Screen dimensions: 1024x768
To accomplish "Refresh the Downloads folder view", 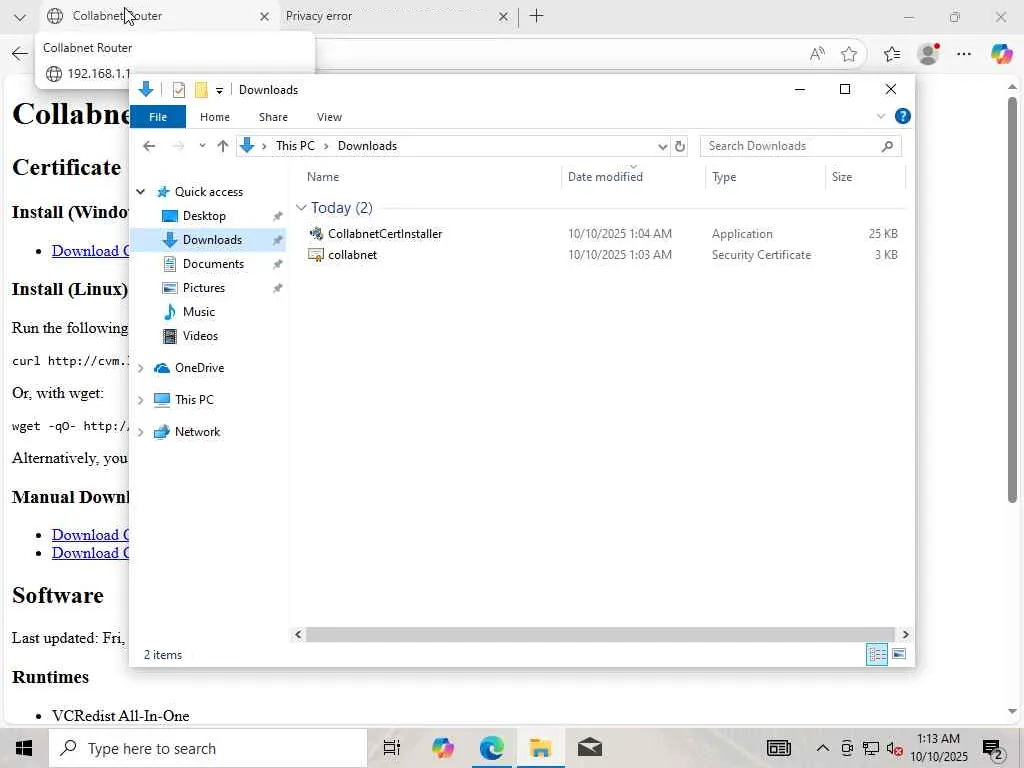I will point(680,146).
